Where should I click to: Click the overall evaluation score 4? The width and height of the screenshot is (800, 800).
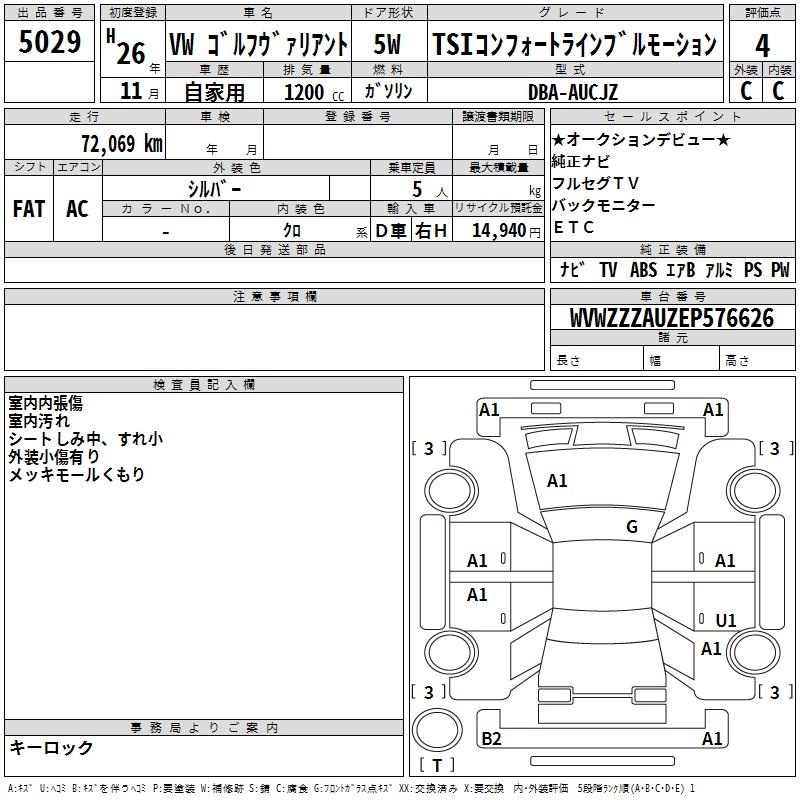pos(762,44)
